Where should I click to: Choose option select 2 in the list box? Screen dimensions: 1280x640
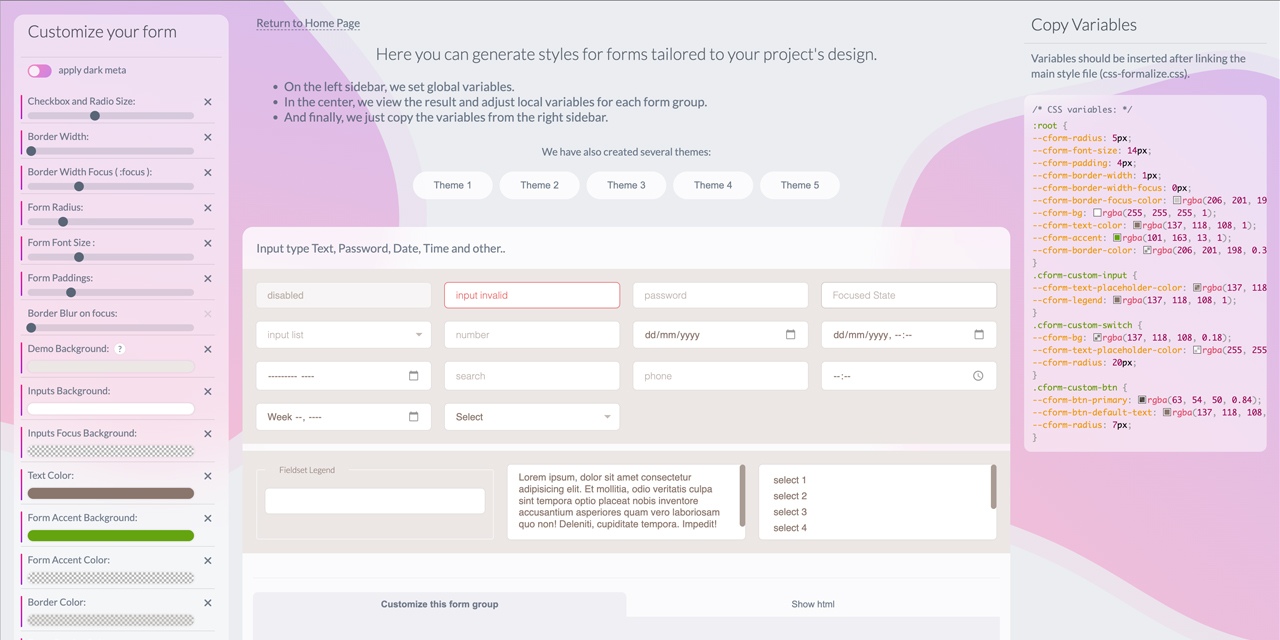(x=790, y=496)
